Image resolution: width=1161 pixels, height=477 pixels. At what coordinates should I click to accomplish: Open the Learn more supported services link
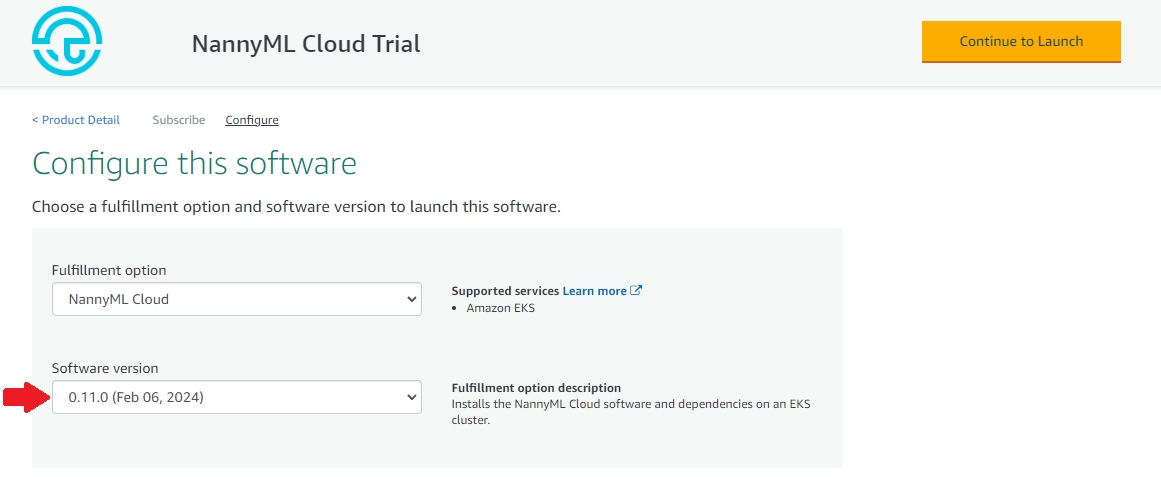594,291
